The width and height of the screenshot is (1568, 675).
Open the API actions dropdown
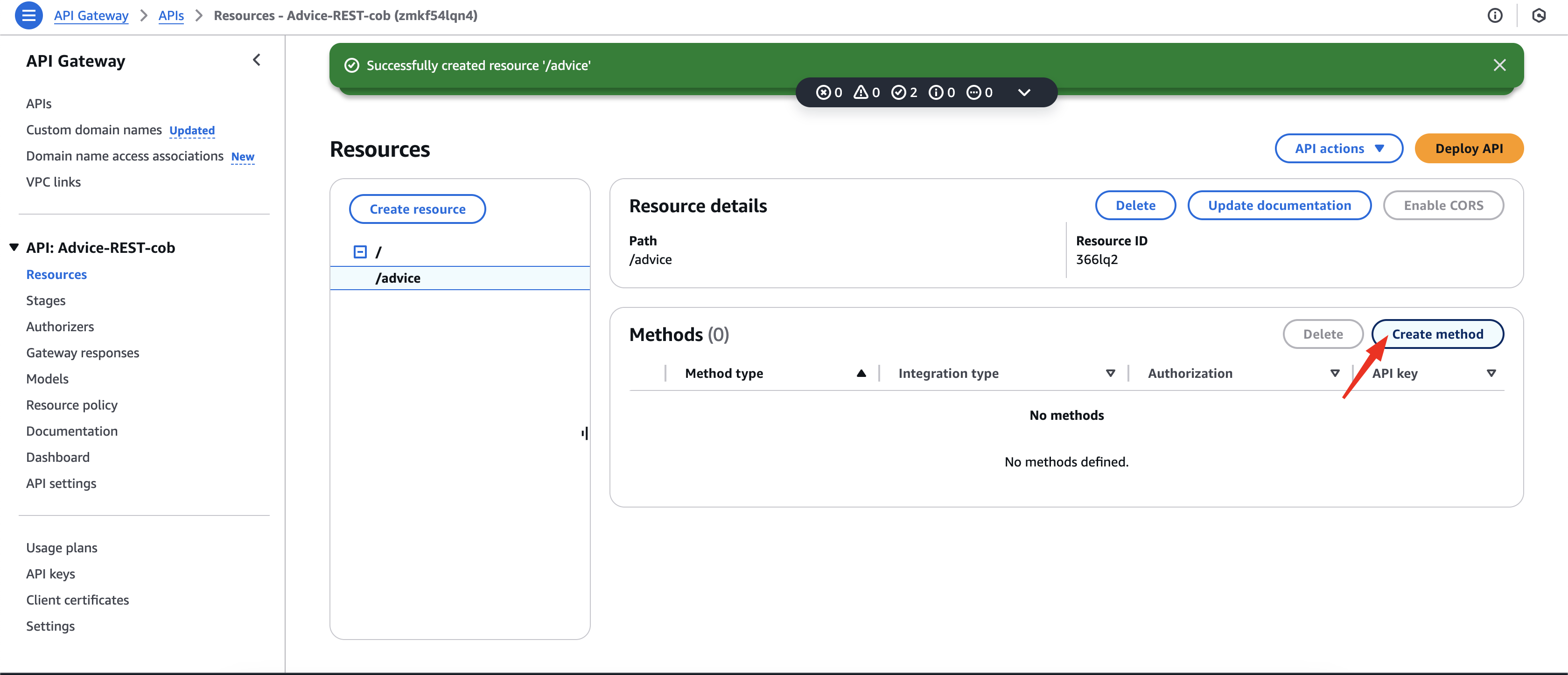[1338, 148]
